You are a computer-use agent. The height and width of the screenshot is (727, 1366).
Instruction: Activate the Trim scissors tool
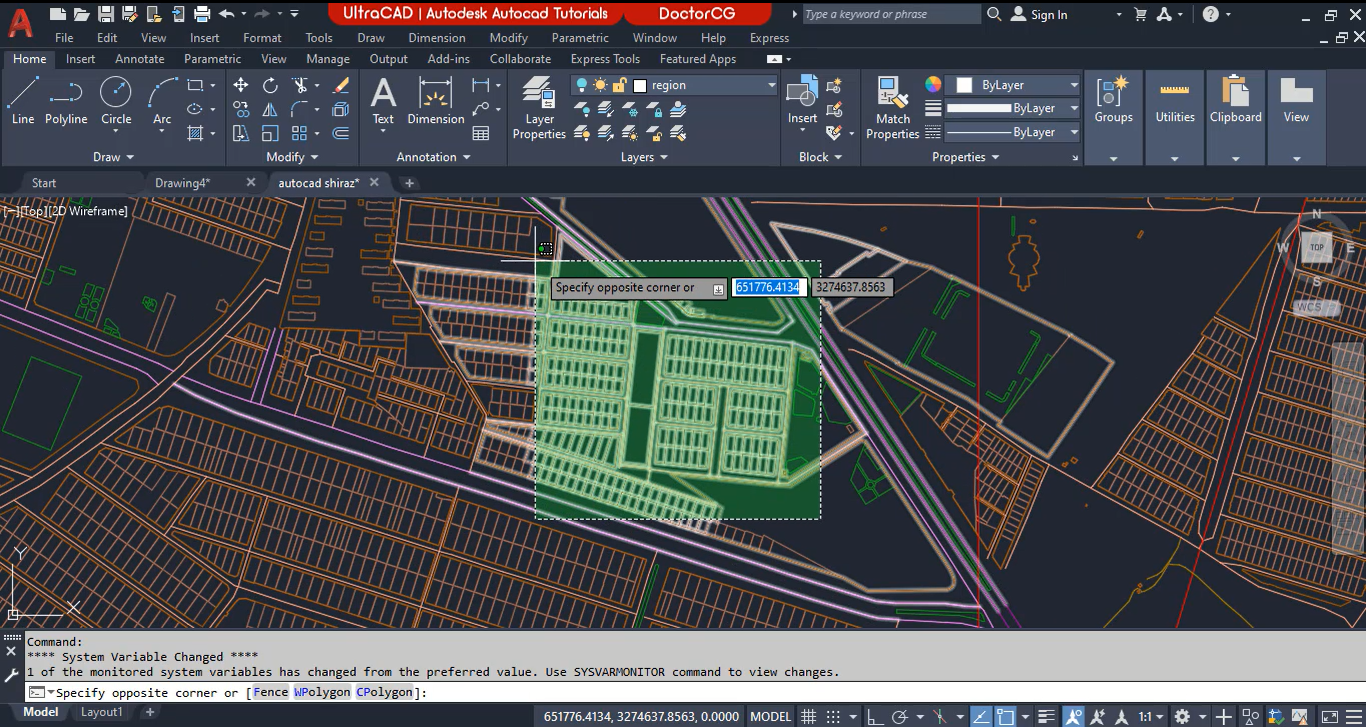(x=299, y=85)
